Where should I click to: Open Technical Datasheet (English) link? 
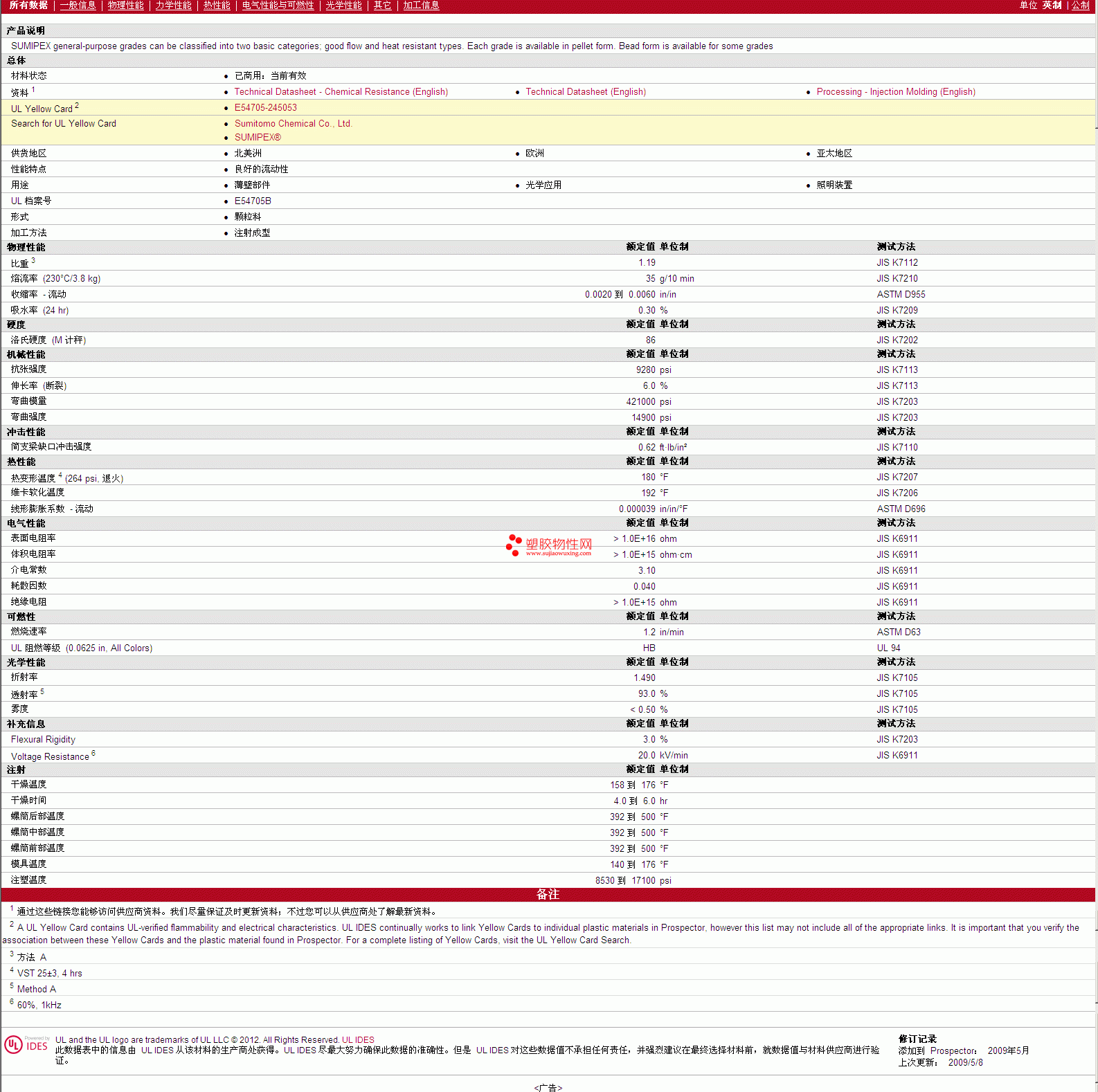coord(586,92)
